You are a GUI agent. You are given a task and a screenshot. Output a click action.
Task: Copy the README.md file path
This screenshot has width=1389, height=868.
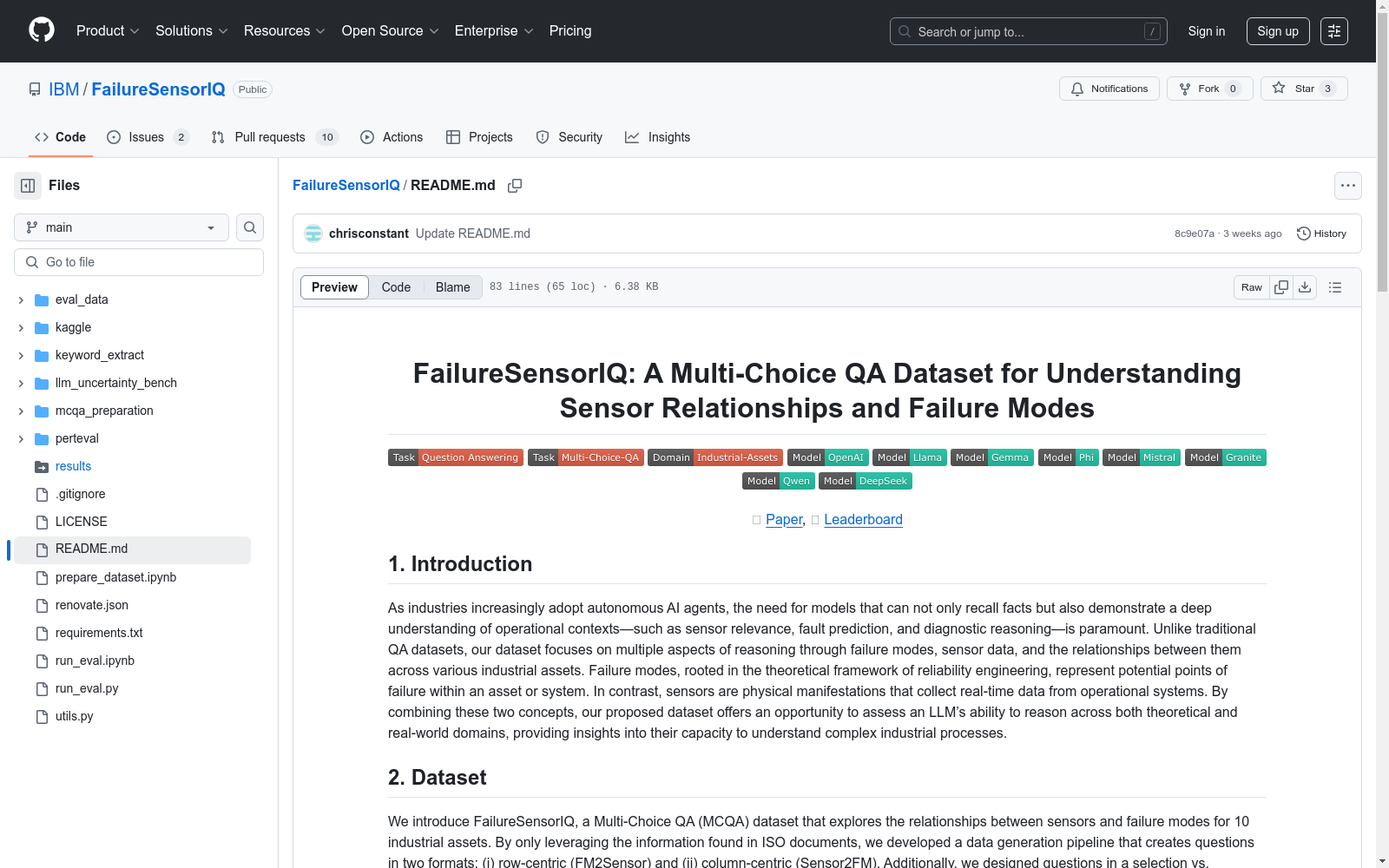tap(515, 185)
